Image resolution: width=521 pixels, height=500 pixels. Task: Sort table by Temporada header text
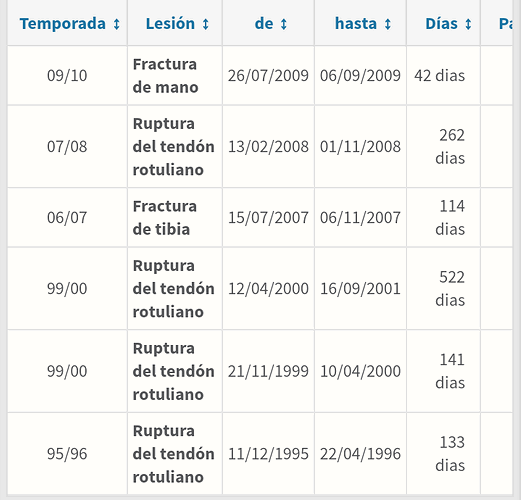point(63,24)
